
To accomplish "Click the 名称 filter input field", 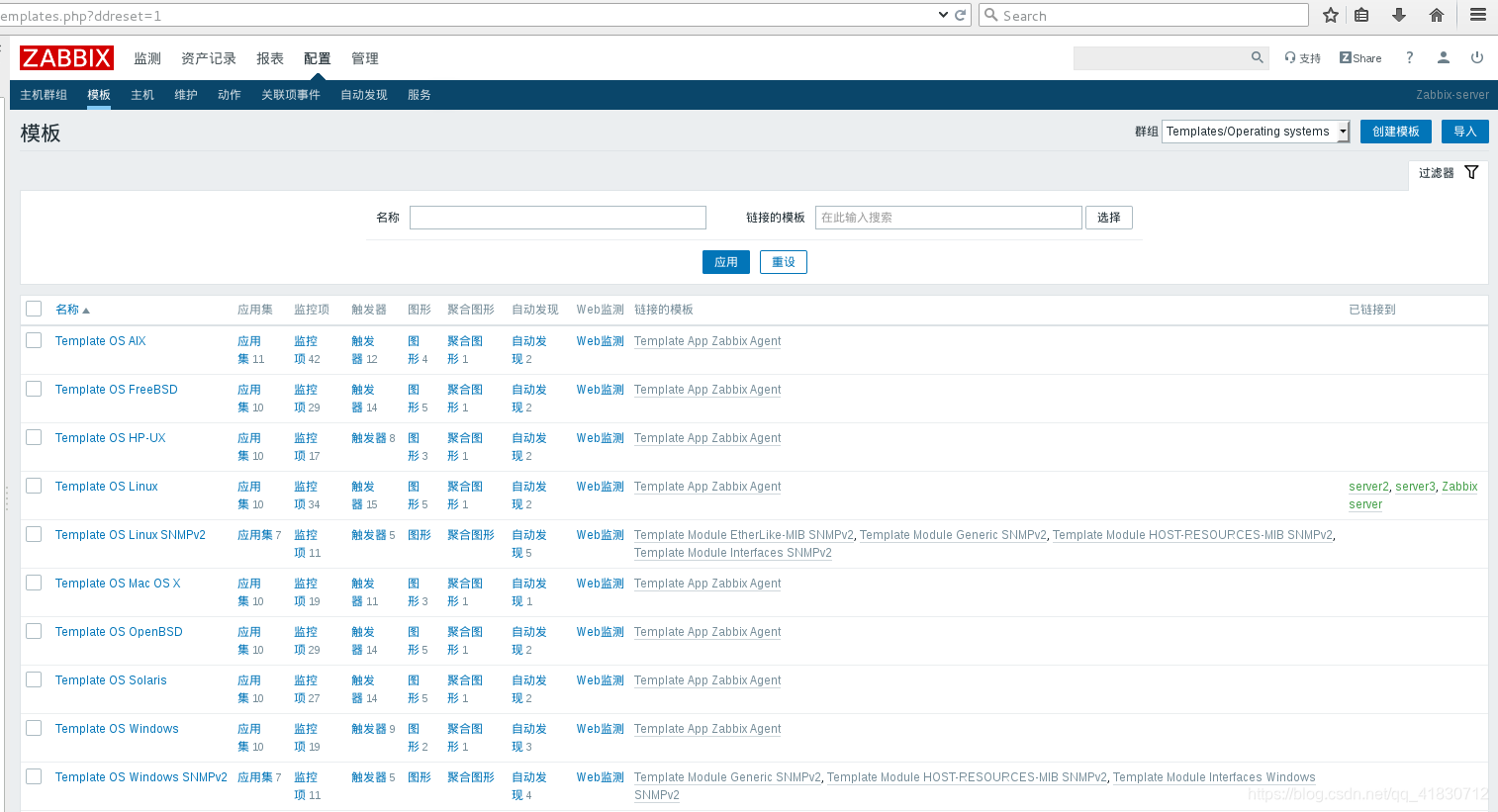I will [x=558, y=218].
